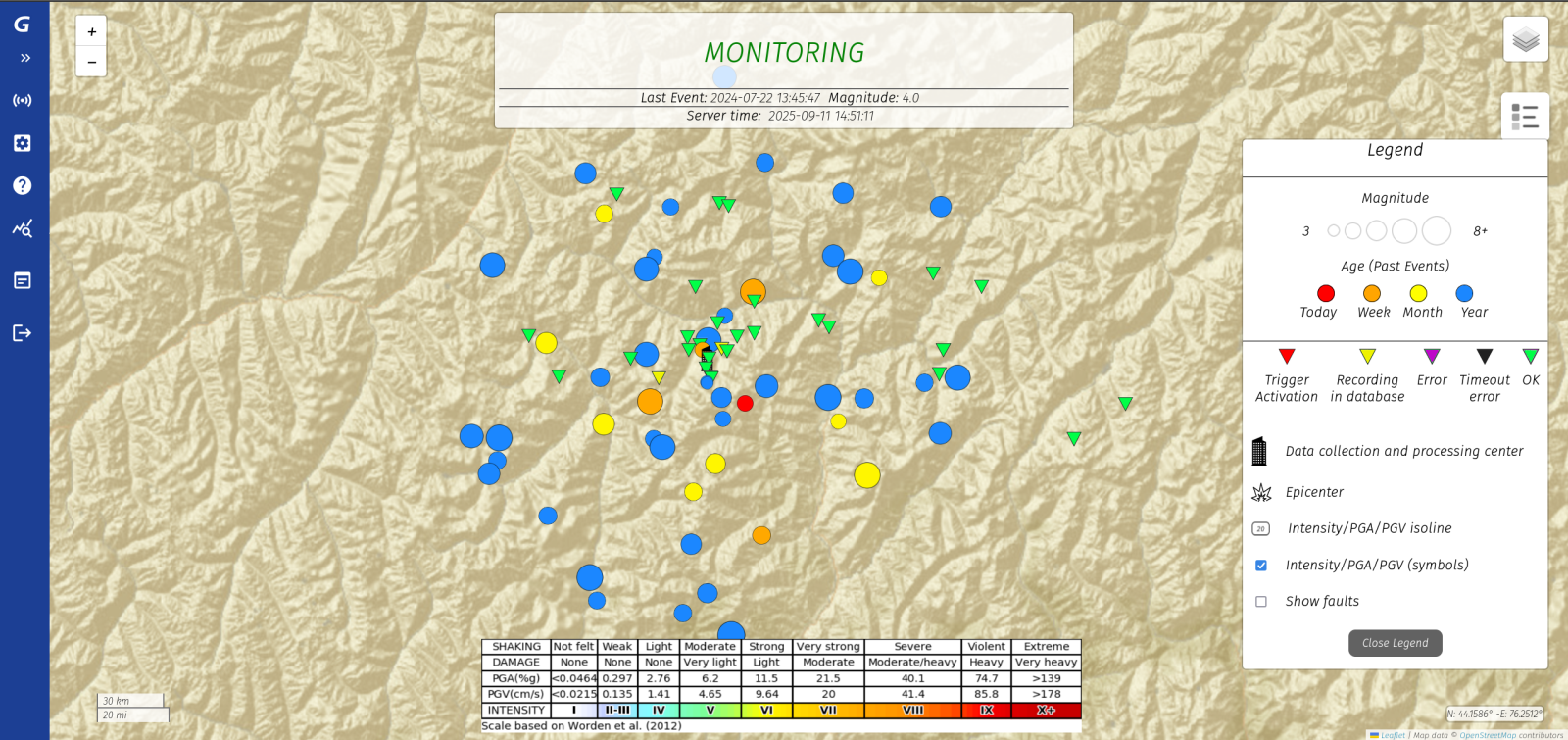Toggle the Intensity/PGA/PGV isoline option
1568x740 pixels.
click(1261, 529)
